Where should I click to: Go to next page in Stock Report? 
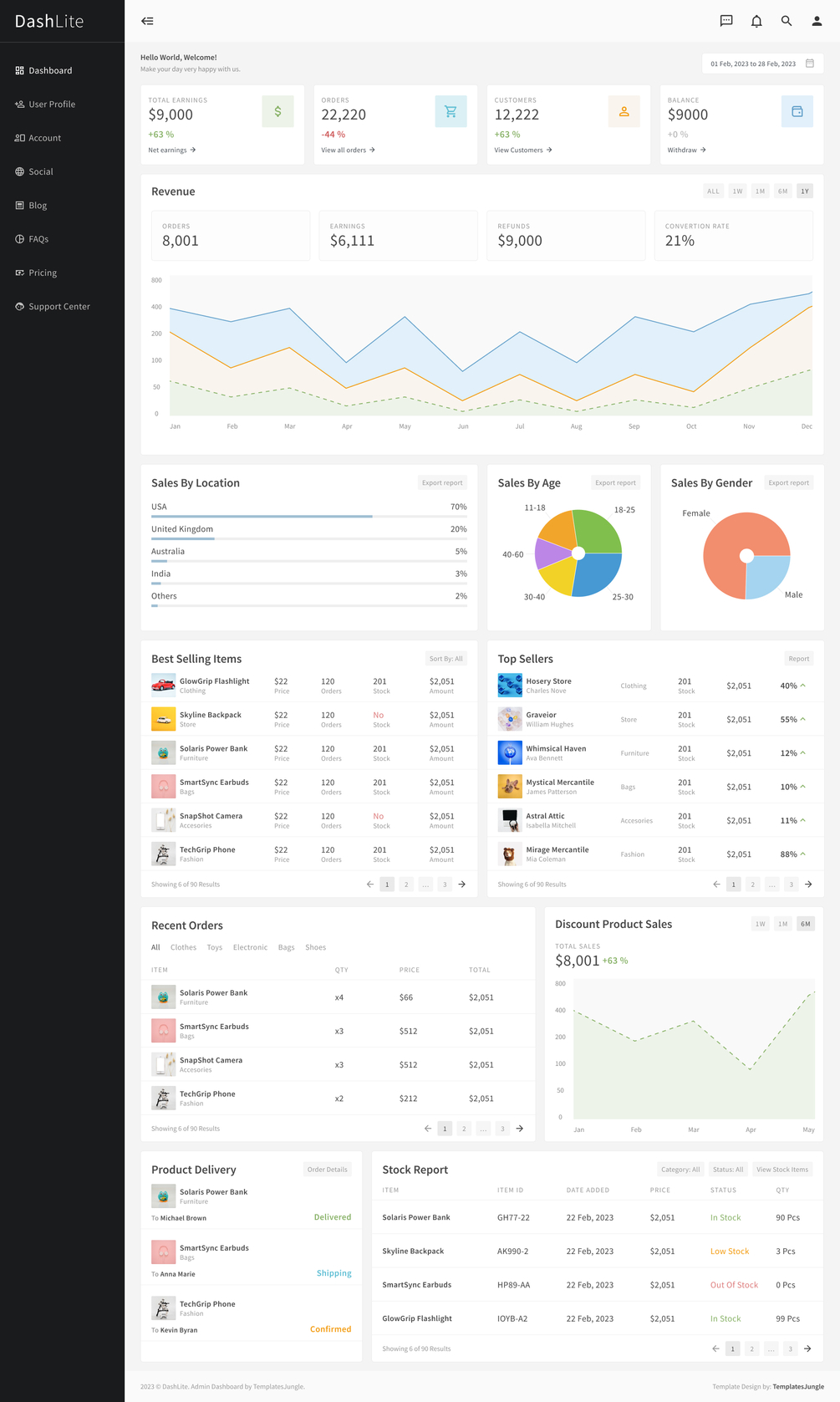(807, 1348)
